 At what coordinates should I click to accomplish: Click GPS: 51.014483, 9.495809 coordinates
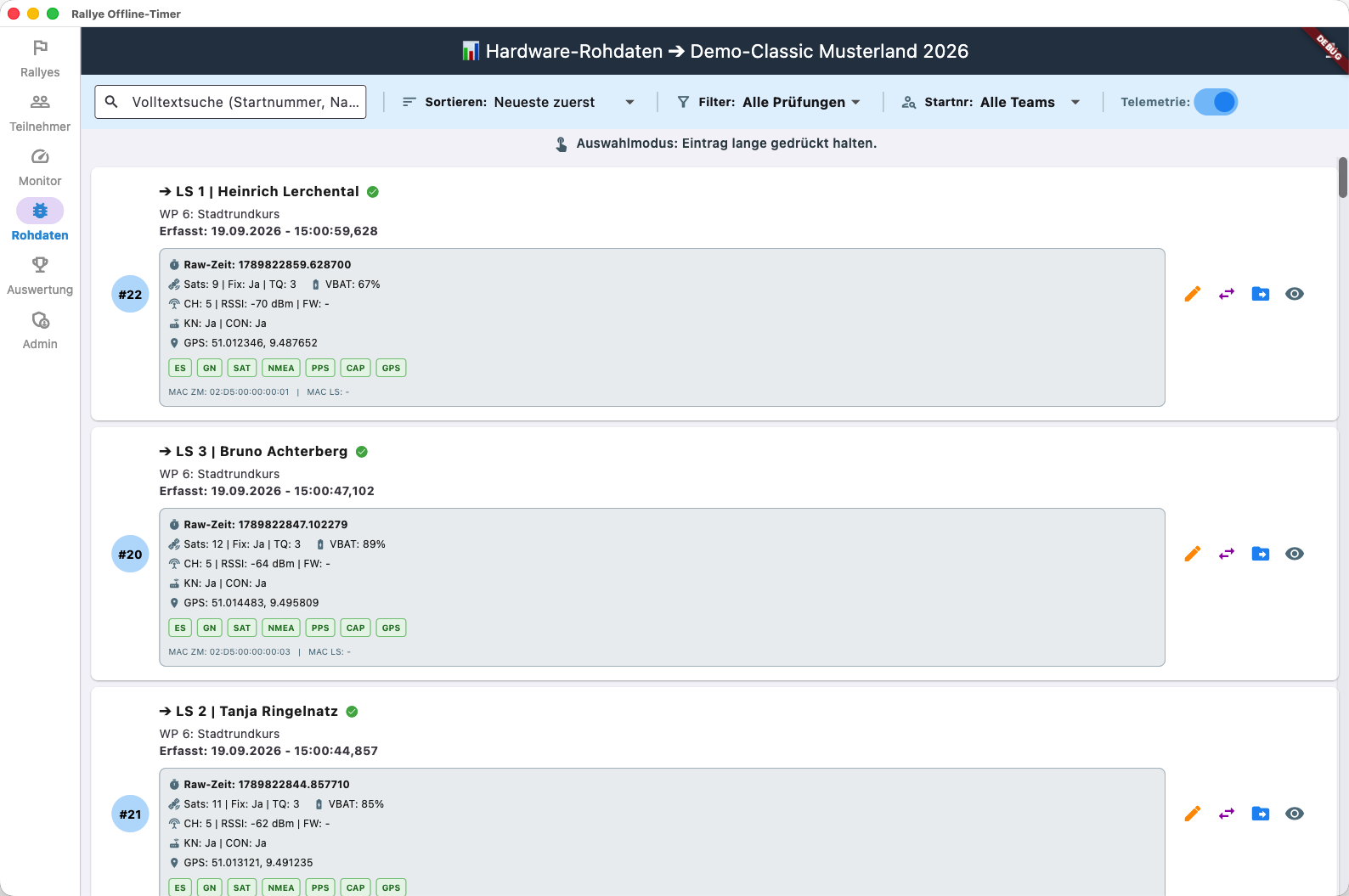tap(251, 603)
